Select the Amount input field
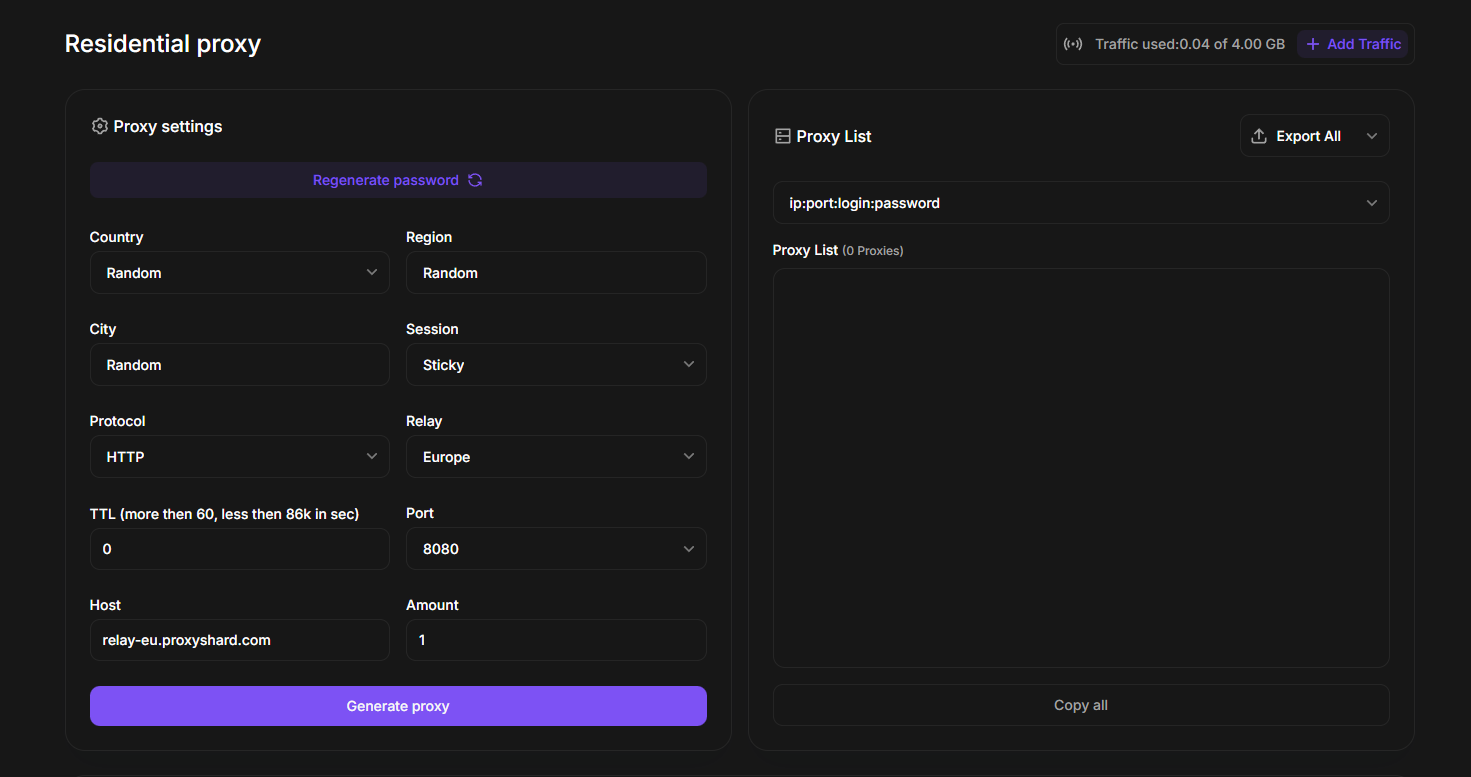1471x777 pixels. pos(556,640)
